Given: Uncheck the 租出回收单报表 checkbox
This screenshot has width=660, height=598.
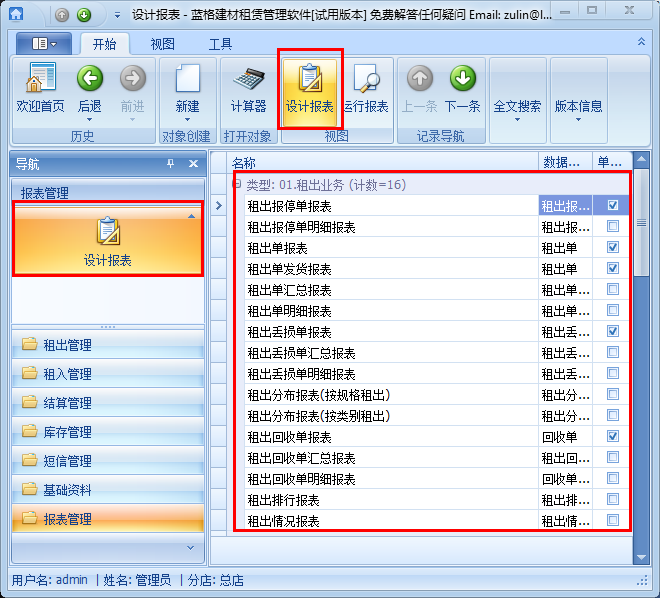Looking at the screenshot, I should point(613,436).
